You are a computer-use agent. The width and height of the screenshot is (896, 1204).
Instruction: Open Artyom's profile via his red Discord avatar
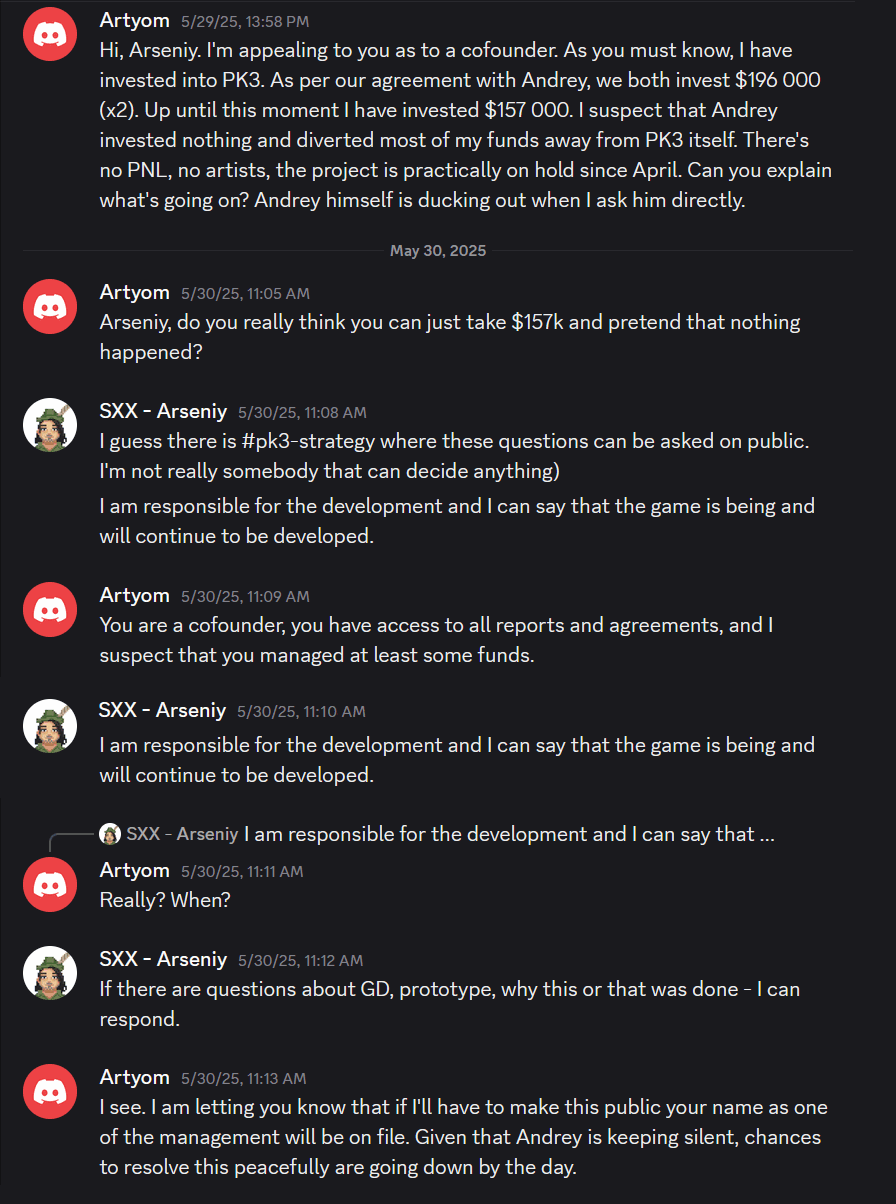click(x=49, y=33)
